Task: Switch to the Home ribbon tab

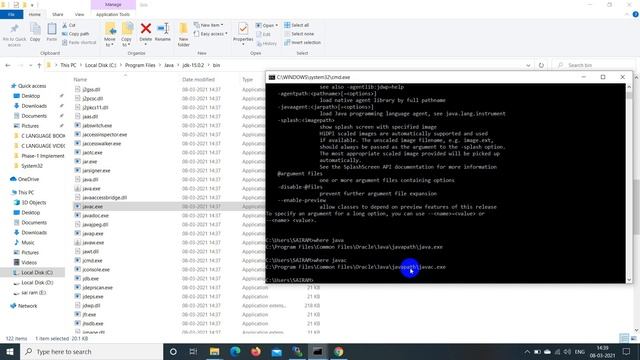Action: point(35,15)
